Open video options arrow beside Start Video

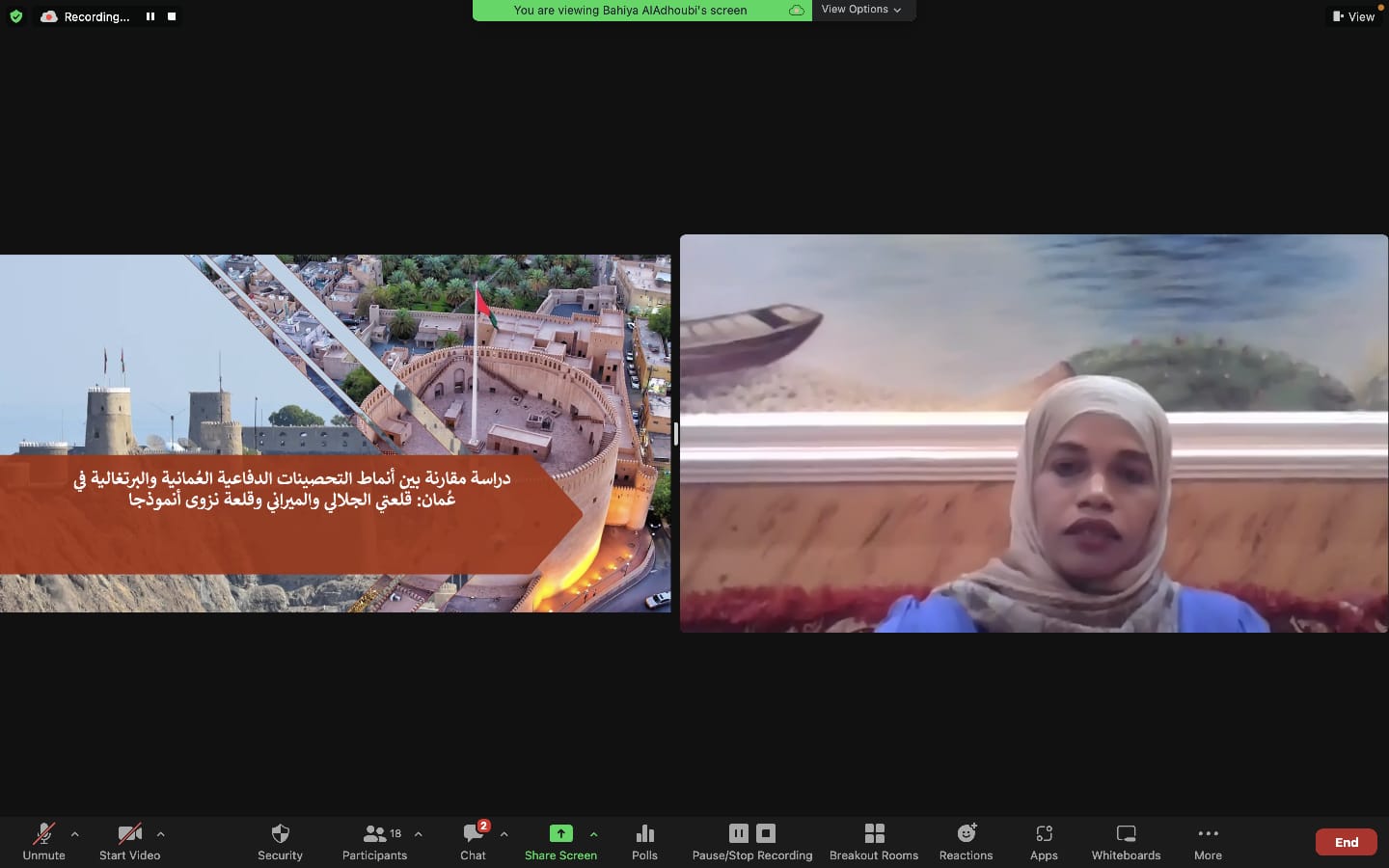click(x=160, y=834)
